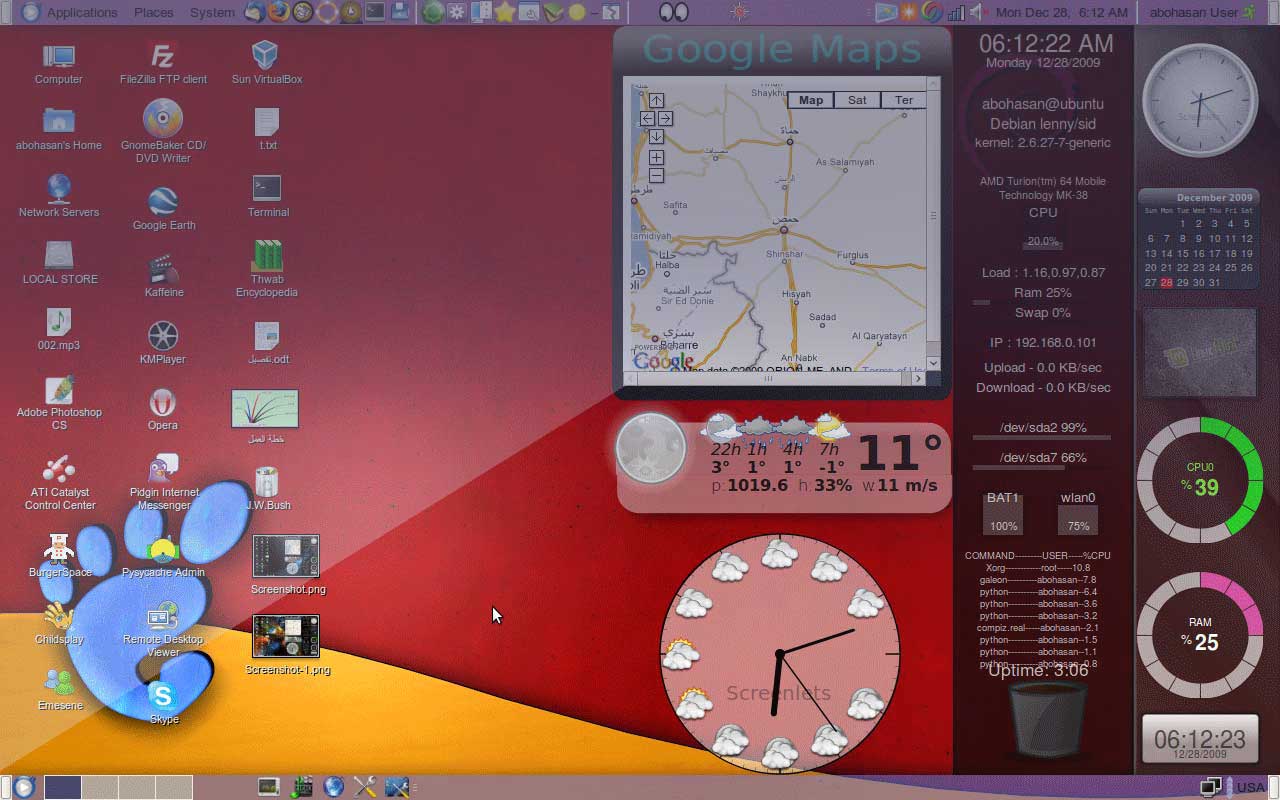Zoom out the Google map

coord(656,175)
